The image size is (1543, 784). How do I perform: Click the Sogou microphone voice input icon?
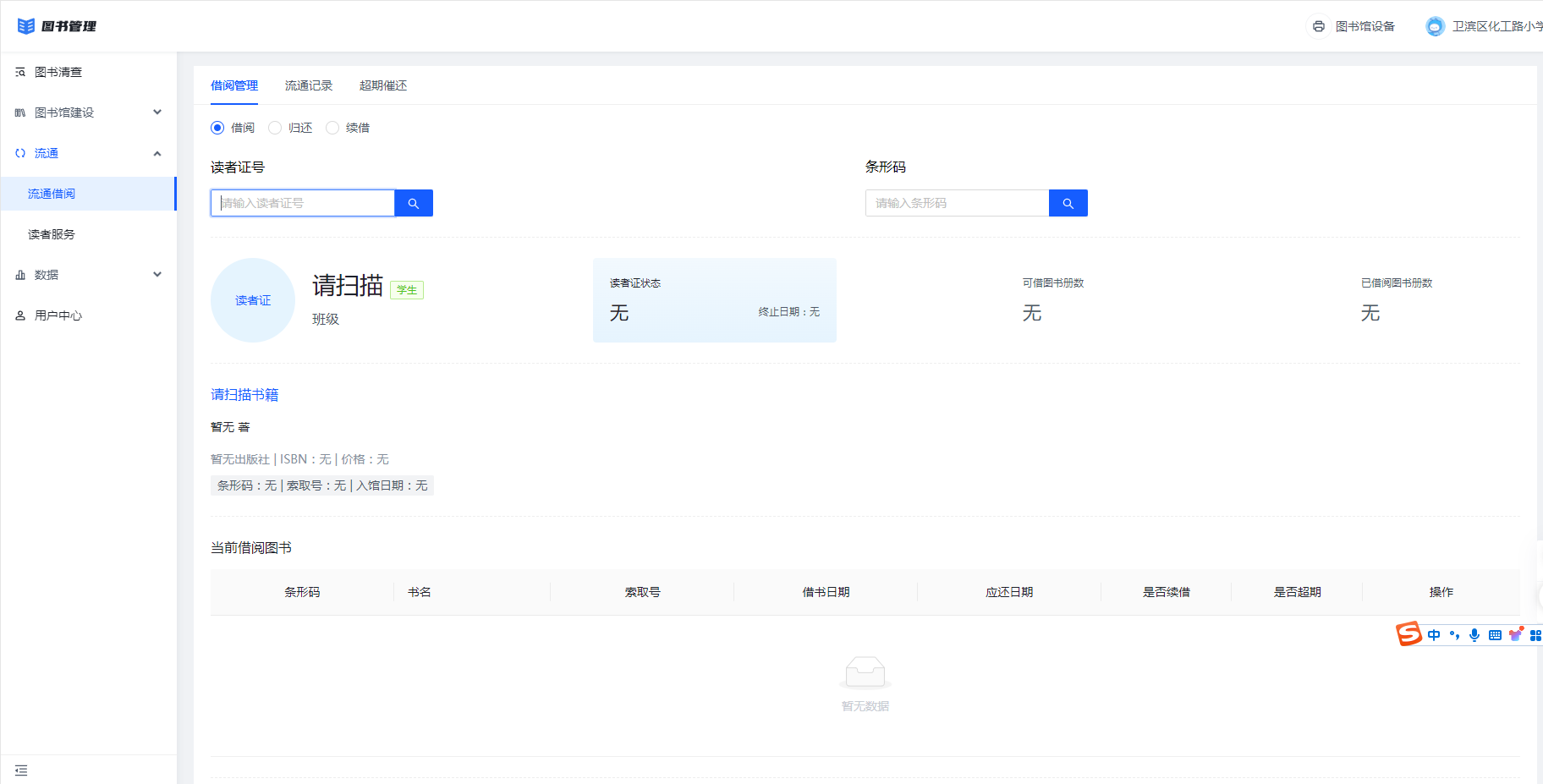(1474, 635)
